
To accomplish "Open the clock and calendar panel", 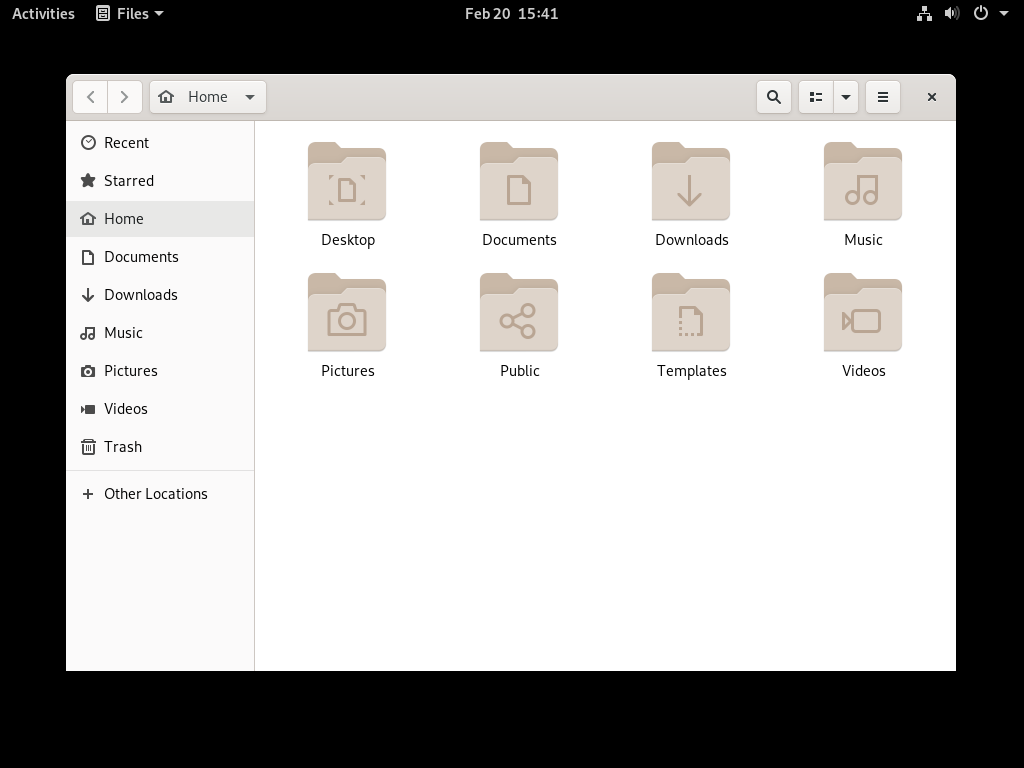I will click(511, 14).
